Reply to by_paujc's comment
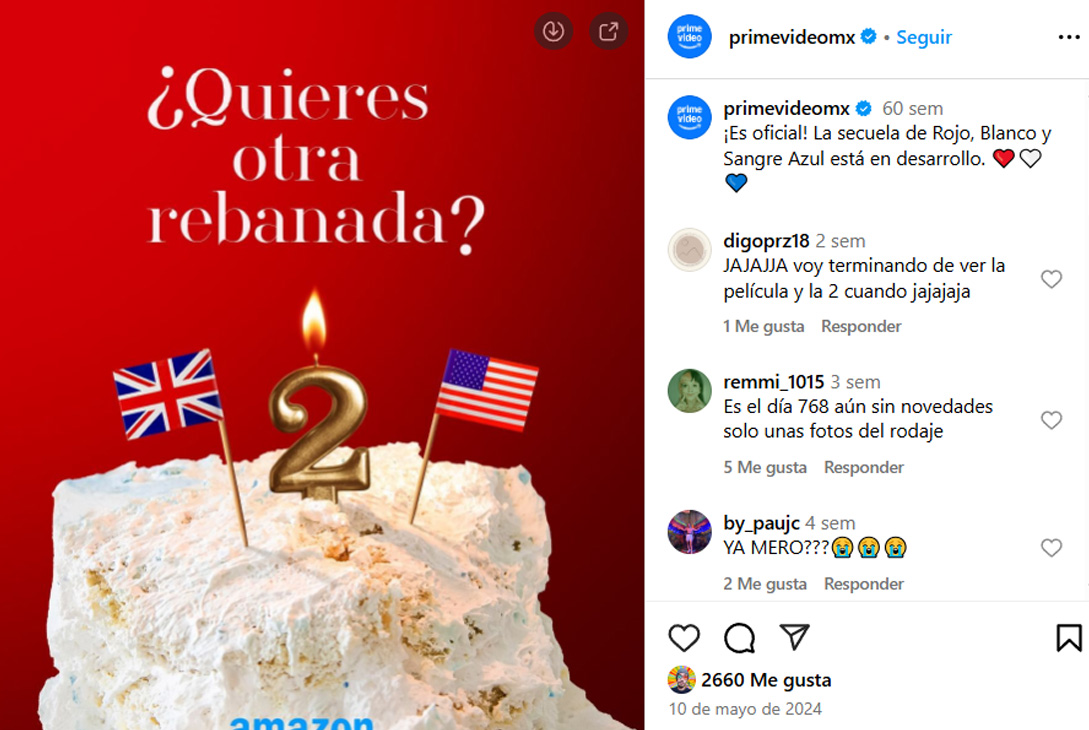The width and height of the screenshot is (1089, 730). (864, 584)
